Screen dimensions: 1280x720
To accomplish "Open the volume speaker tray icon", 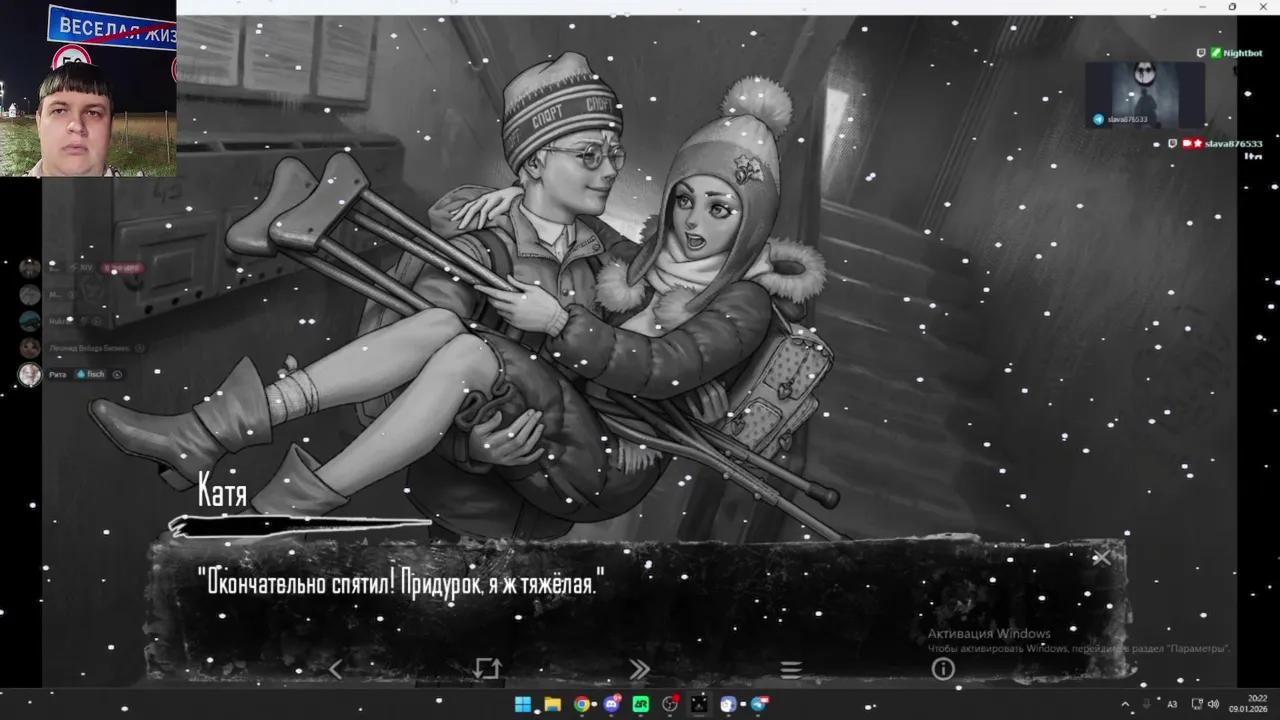I will (1213, 705).
